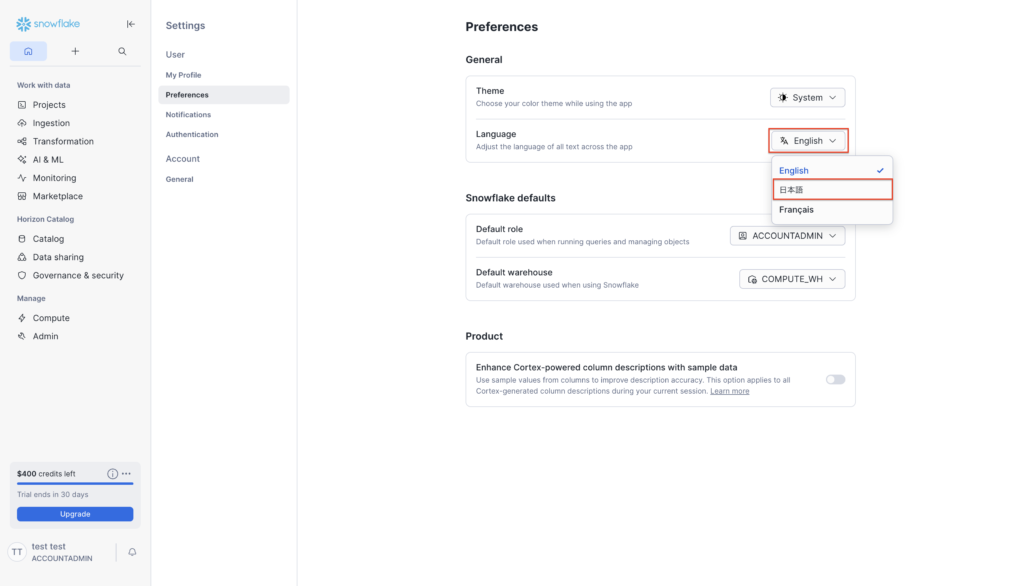Viewport: 1024px width, 586px height.
Task: Open the Default warehouse COMPUTE_WH dropdown
Action: [x=792, y=279]
